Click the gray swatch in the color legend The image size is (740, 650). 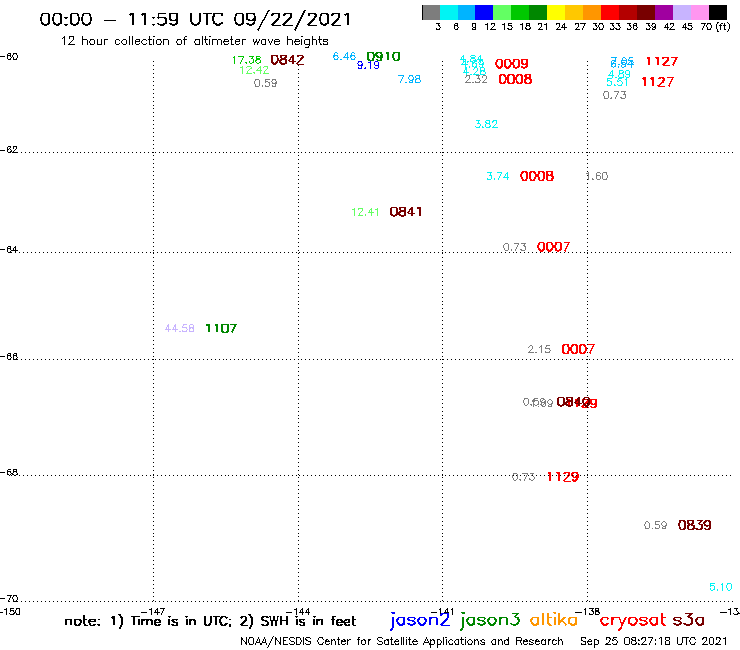pyautogui.click(x=431, y=12)
